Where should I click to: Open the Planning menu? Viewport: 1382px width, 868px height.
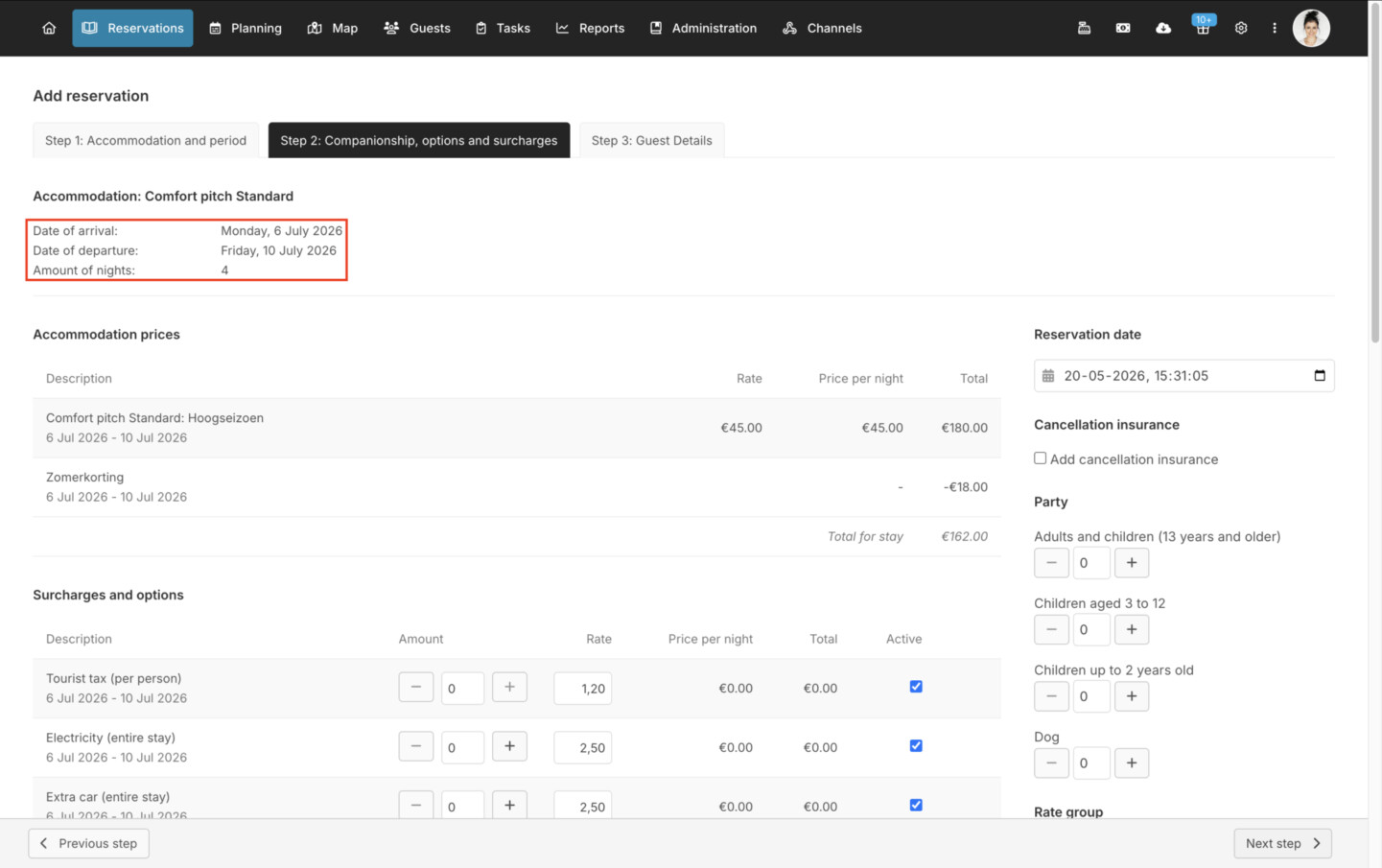tap(246, 28)
